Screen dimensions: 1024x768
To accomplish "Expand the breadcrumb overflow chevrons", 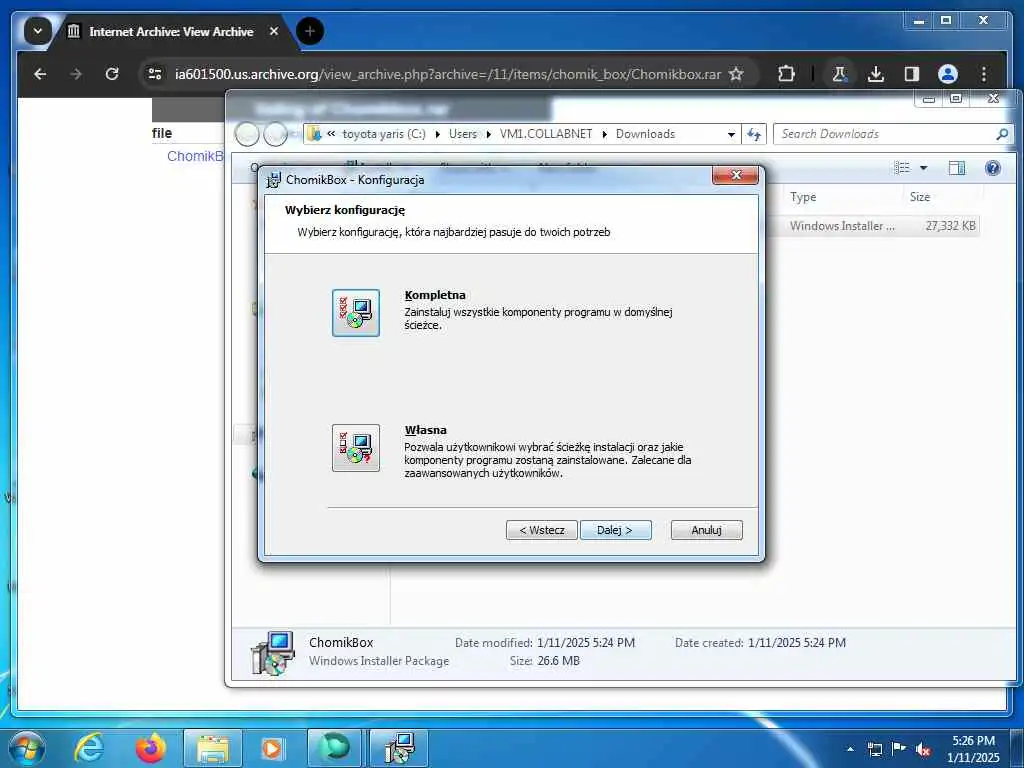I will [x=331, y=134].
